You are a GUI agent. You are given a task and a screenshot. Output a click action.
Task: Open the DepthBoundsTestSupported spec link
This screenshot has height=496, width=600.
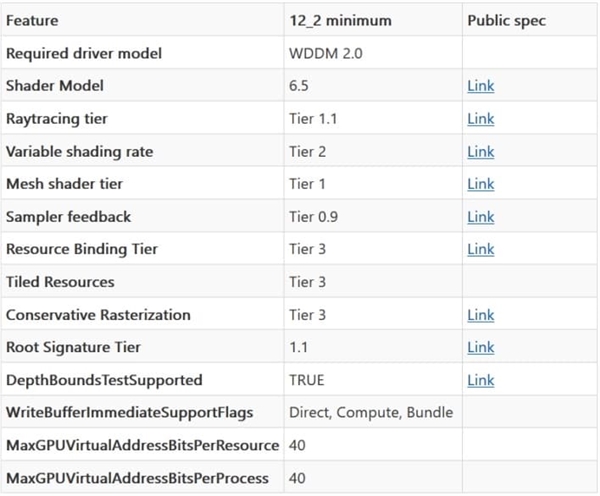(480, 380)
